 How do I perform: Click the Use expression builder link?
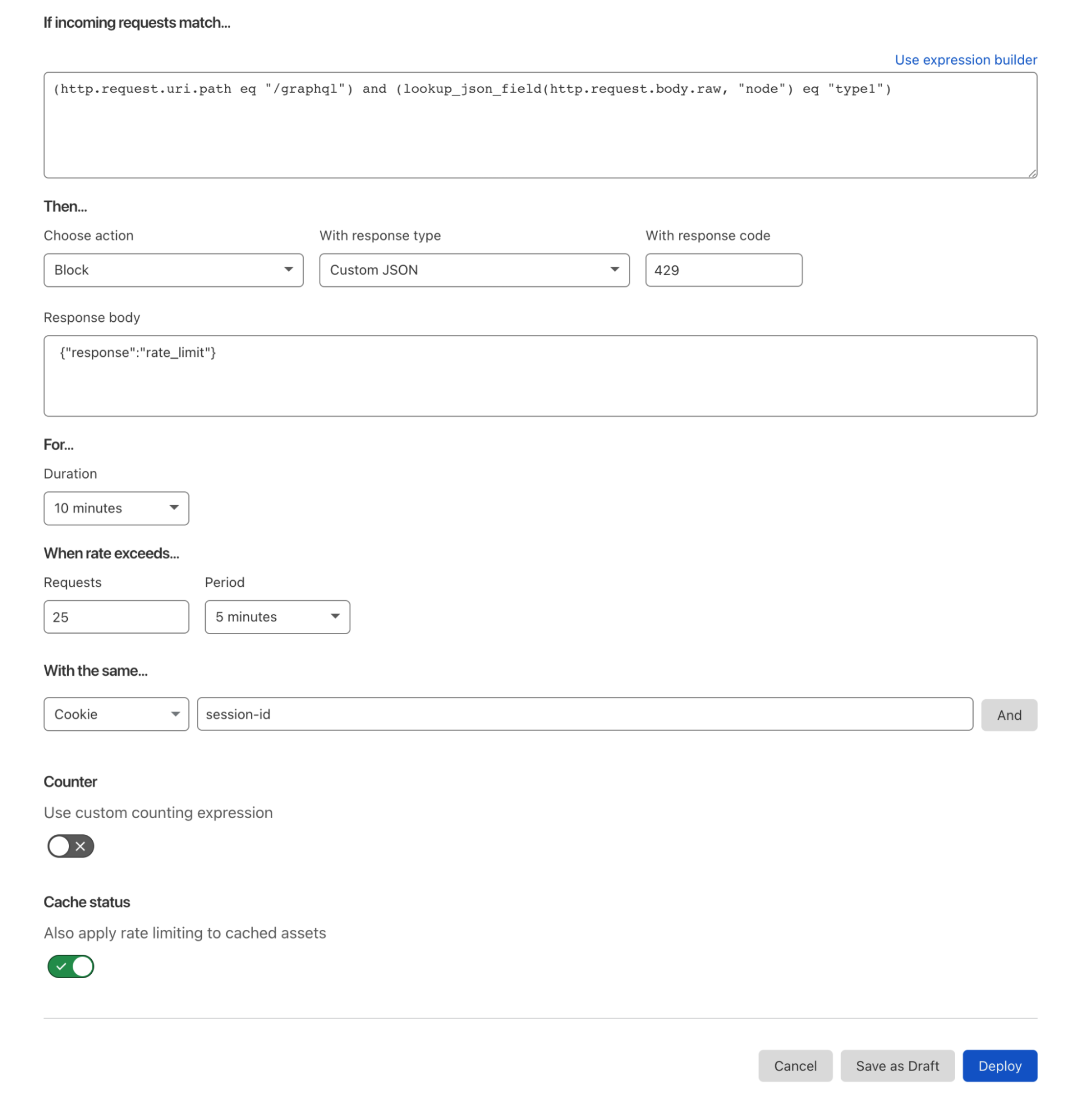pyautogui.click(x=966, y=59)
